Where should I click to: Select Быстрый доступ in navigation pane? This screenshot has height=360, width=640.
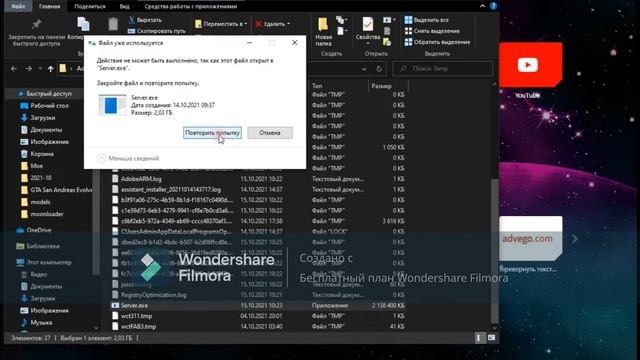(49, 93)
